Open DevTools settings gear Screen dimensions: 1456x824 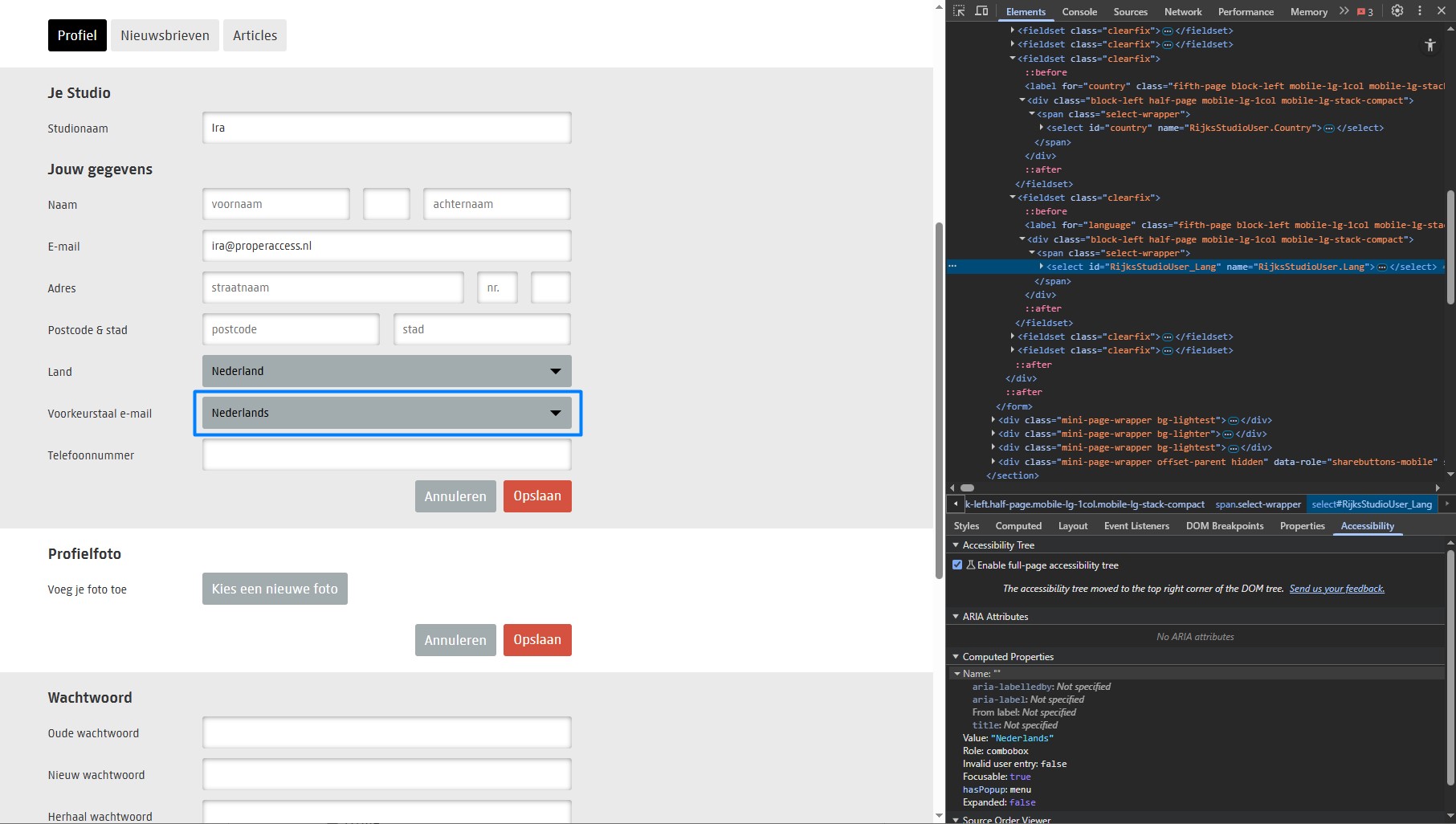tap(1397, 11)
